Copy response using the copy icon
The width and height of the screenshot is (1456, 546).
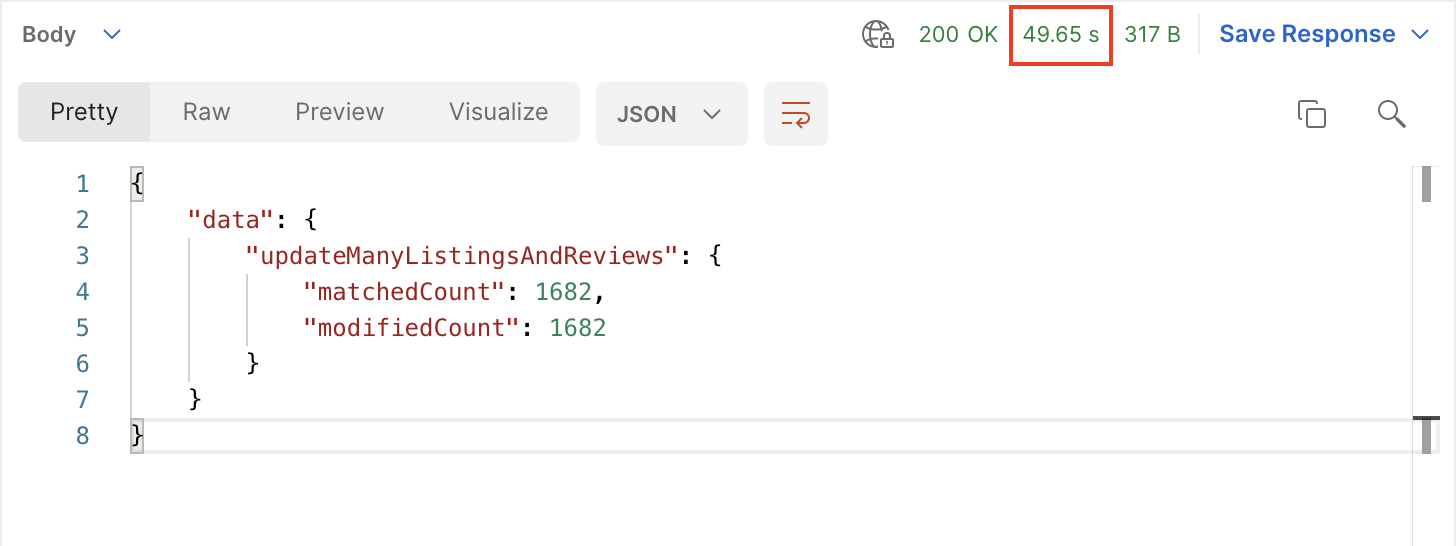[1311, 114]
